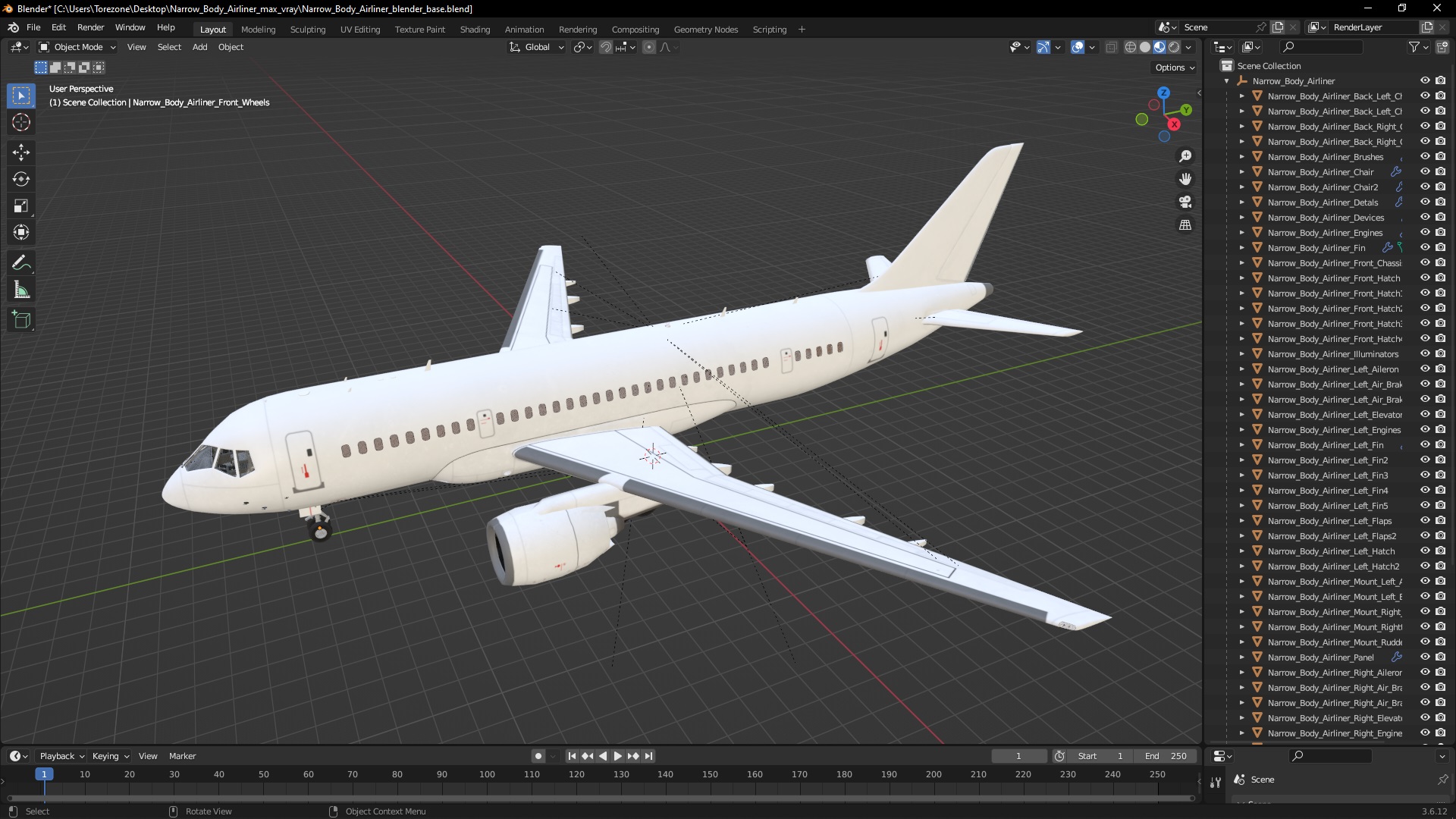
Task: Toggle X-ray view
Action: click(x=1111, y=47)
